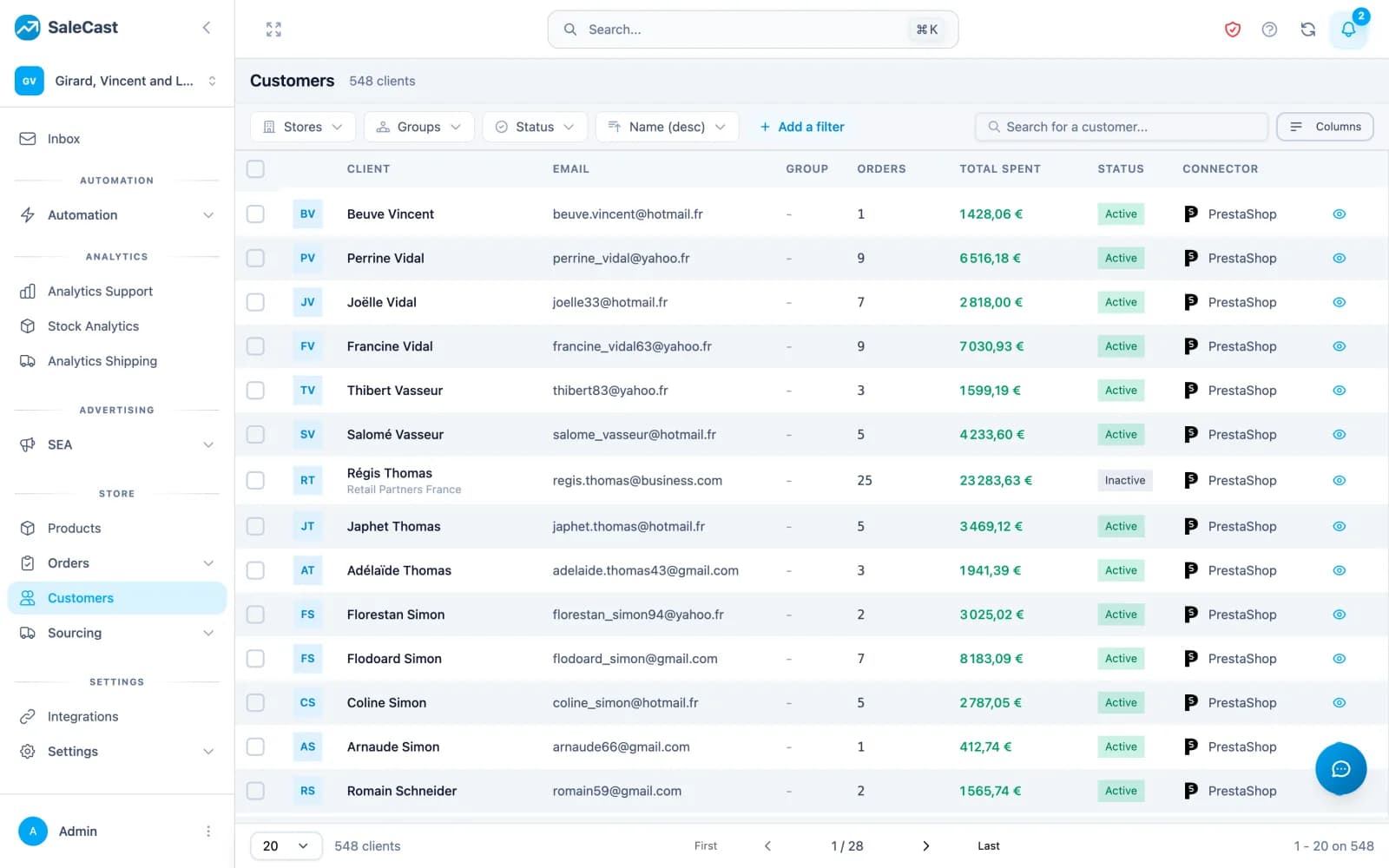Collapse the sidebar with the arrow icon
Viewport: 1389px width, 868px height.
point(207,28)
